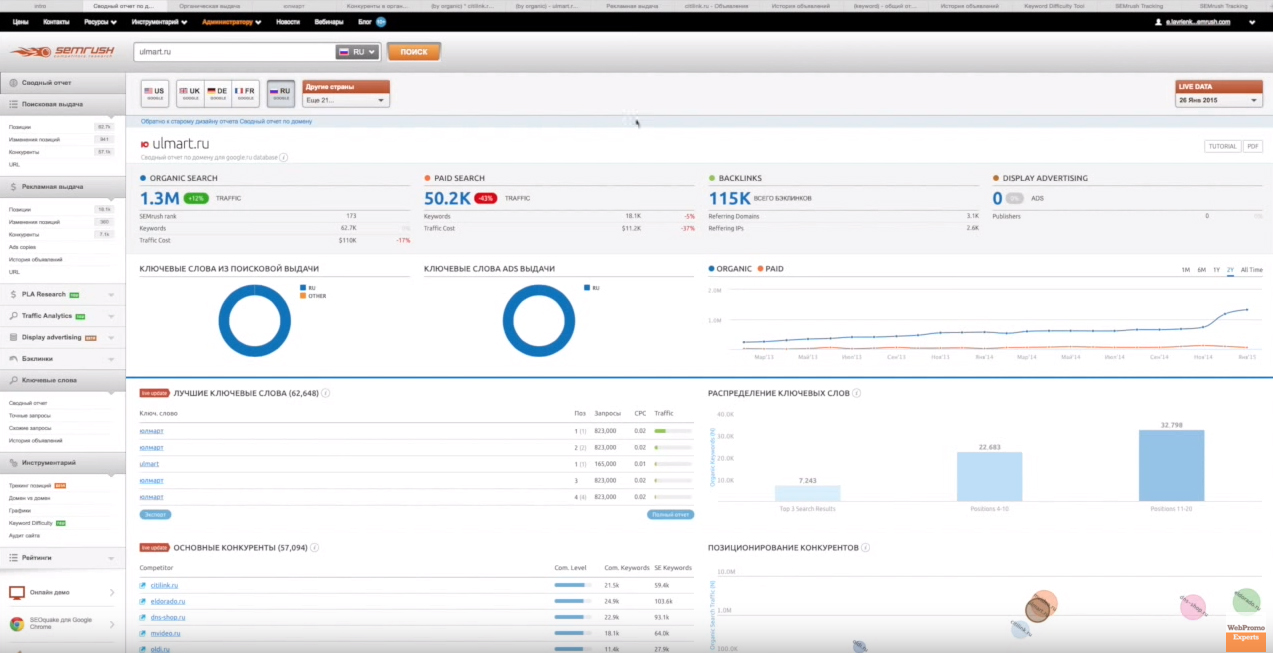Image resolution: width=1273 pixels, height=653 pixels.
Task: Open the Новости menu item
Action: (287, 21)
